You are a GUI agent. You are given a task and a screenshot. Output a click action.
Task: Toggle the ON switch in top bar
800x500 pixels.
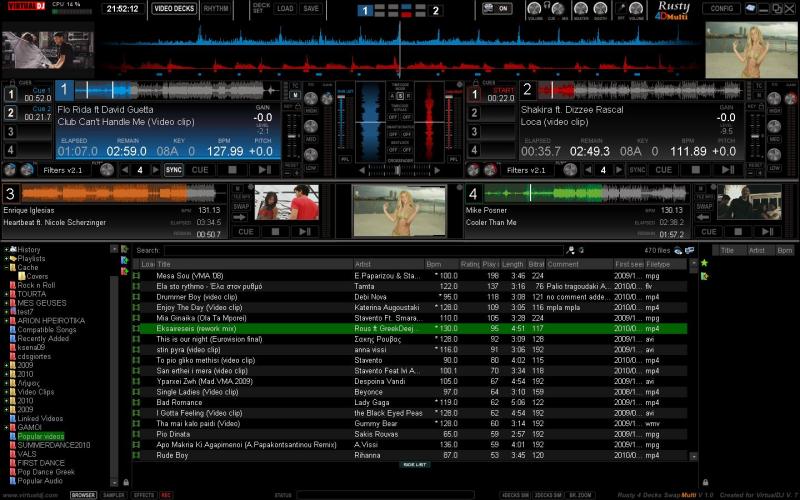(497, 8)
